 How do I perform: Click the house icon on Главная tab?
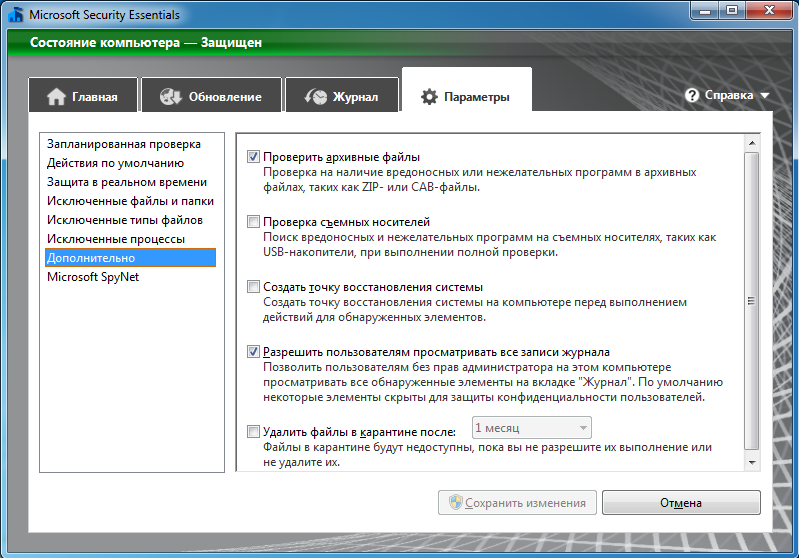[x=56, y=96]
